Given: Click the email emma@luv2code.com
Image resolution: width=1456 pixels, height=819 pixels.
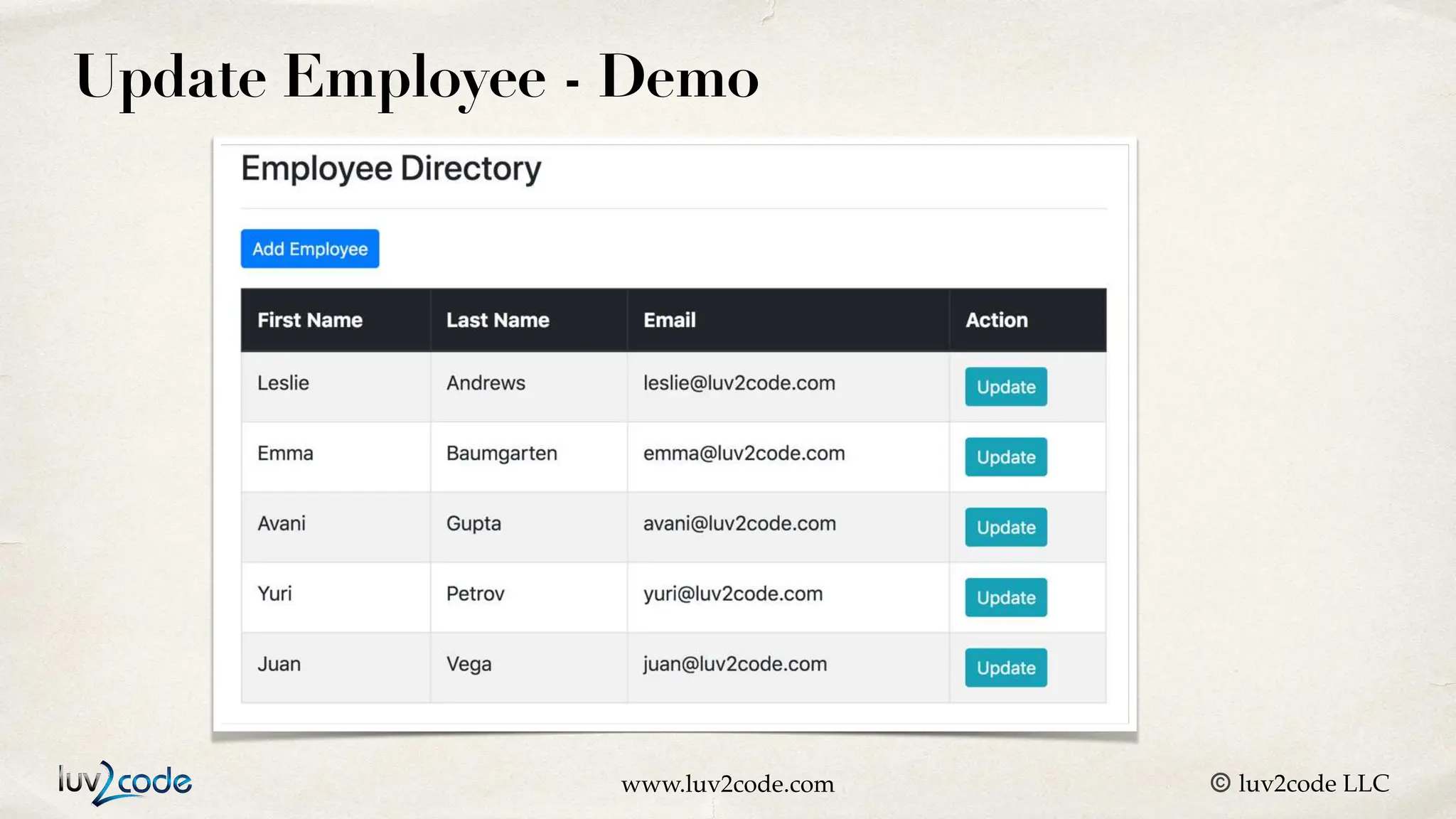Looking at the screenshot, I should (x=744, y=454).
